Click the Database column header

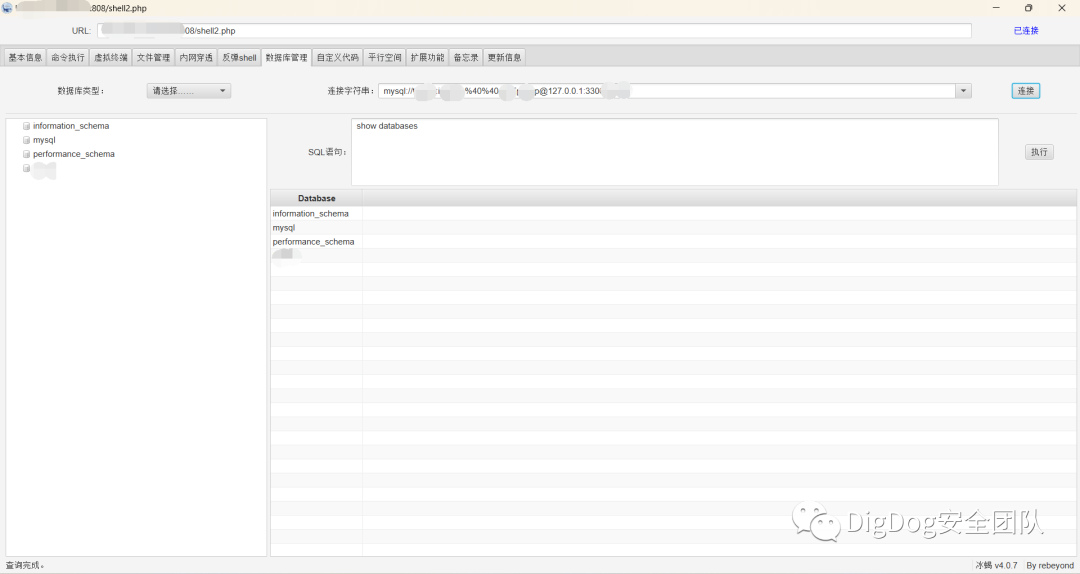(x=316, y=198)
